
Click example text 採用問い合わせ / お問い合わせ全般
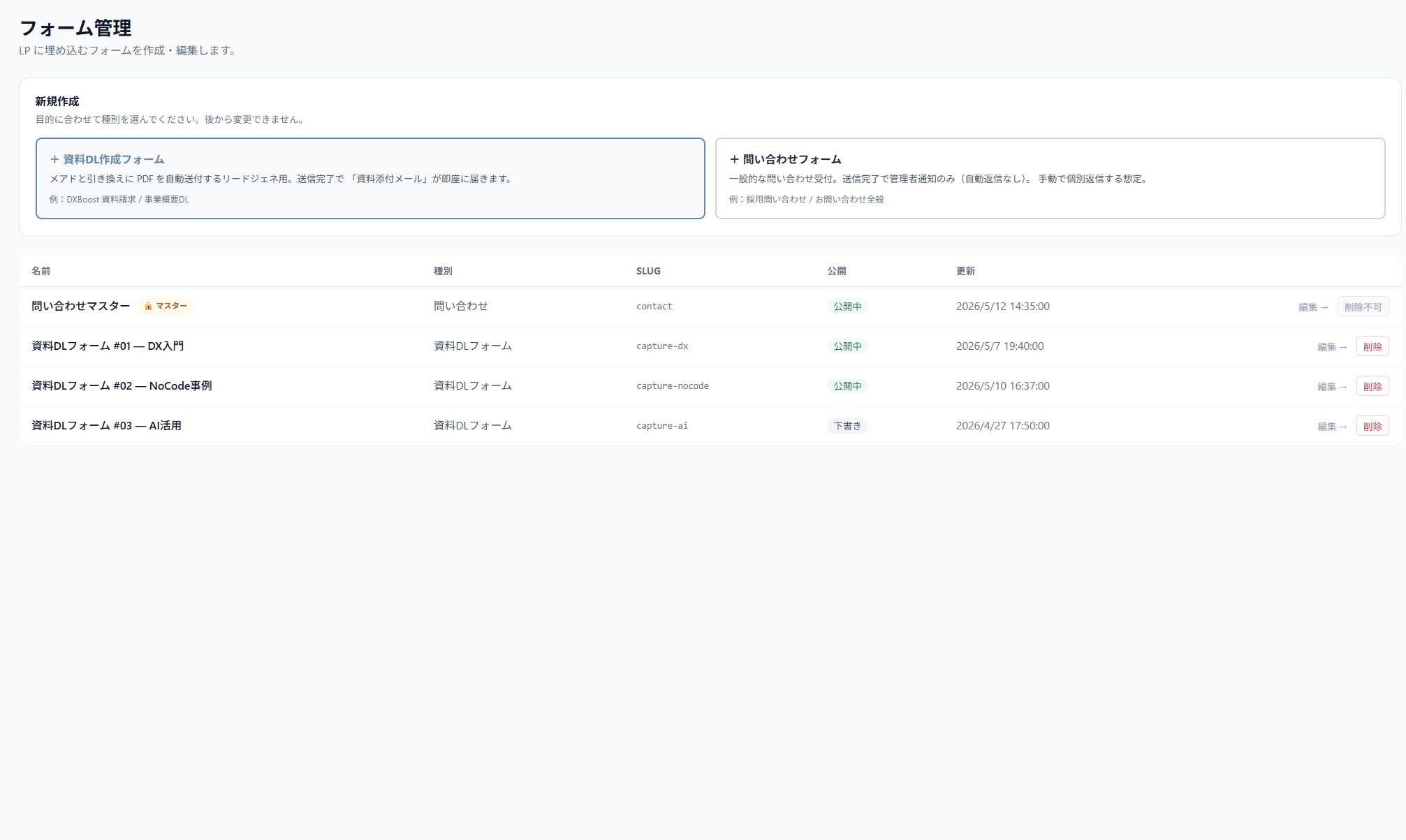[807, 199]
